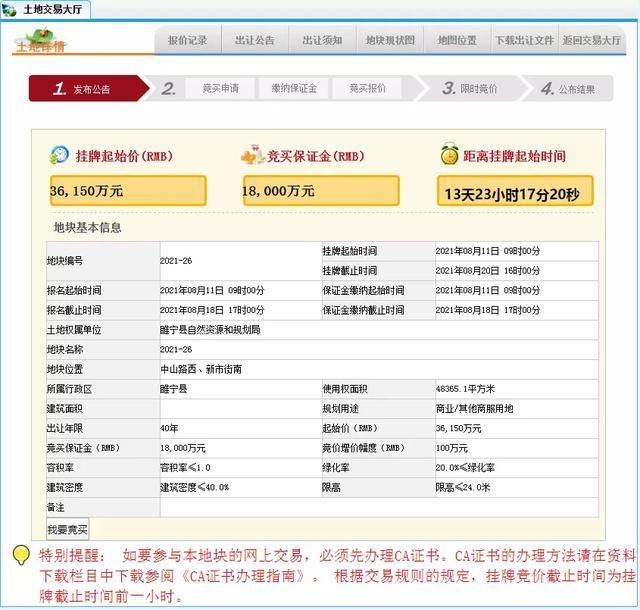Image resolution: width=640 pixels, height=610 pixels.
Task: Click the 距离挂牌起始时间 heading
Action: pyautogui.click(x=514, y=156)
